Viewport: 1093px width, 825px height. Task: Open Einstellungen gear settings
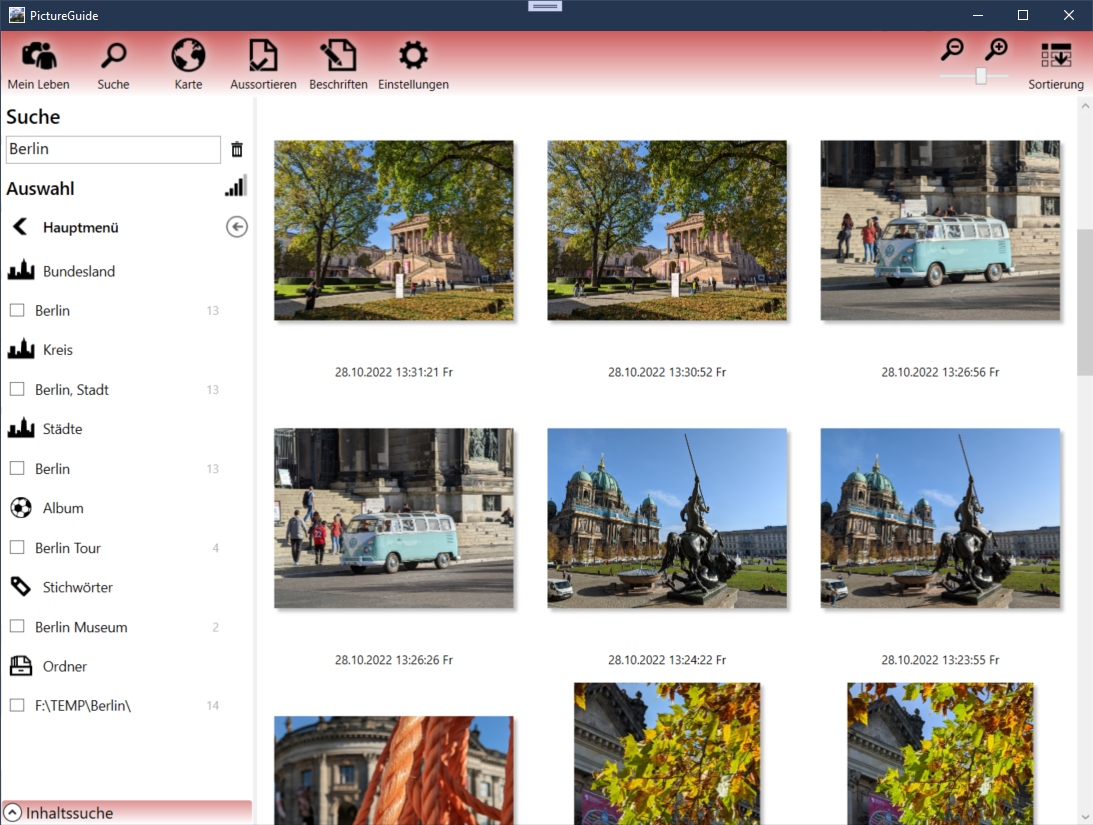pyautogui.click(x=413, y=65)
